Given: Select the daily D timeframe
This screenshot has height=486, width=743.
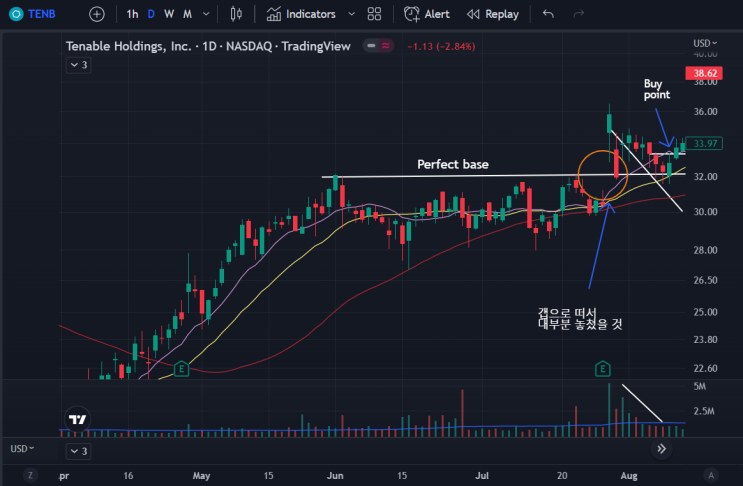Looking at the screenshot, I should point(151,14).
